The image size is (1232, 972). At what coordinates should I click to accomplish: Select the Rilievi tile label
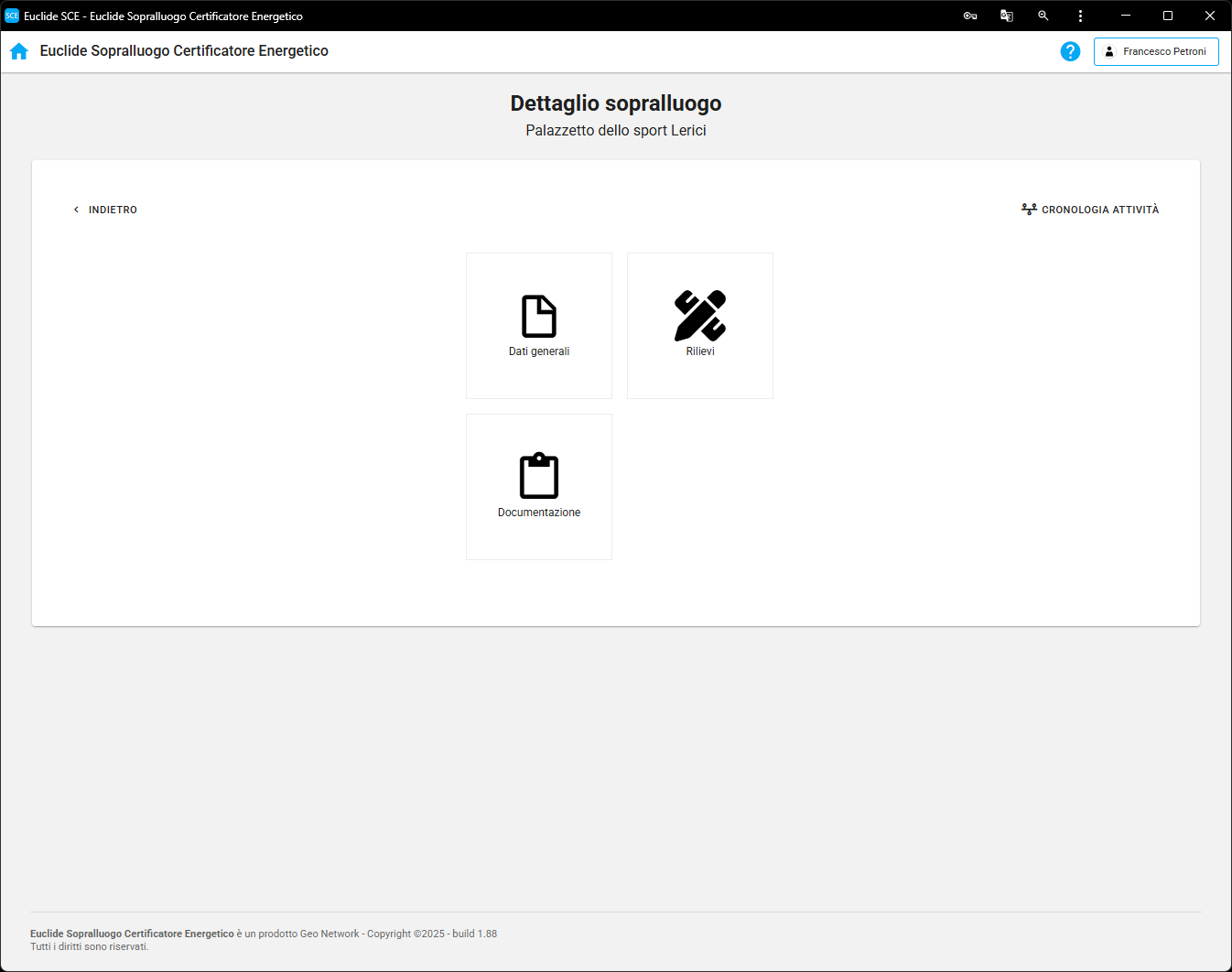700,351
